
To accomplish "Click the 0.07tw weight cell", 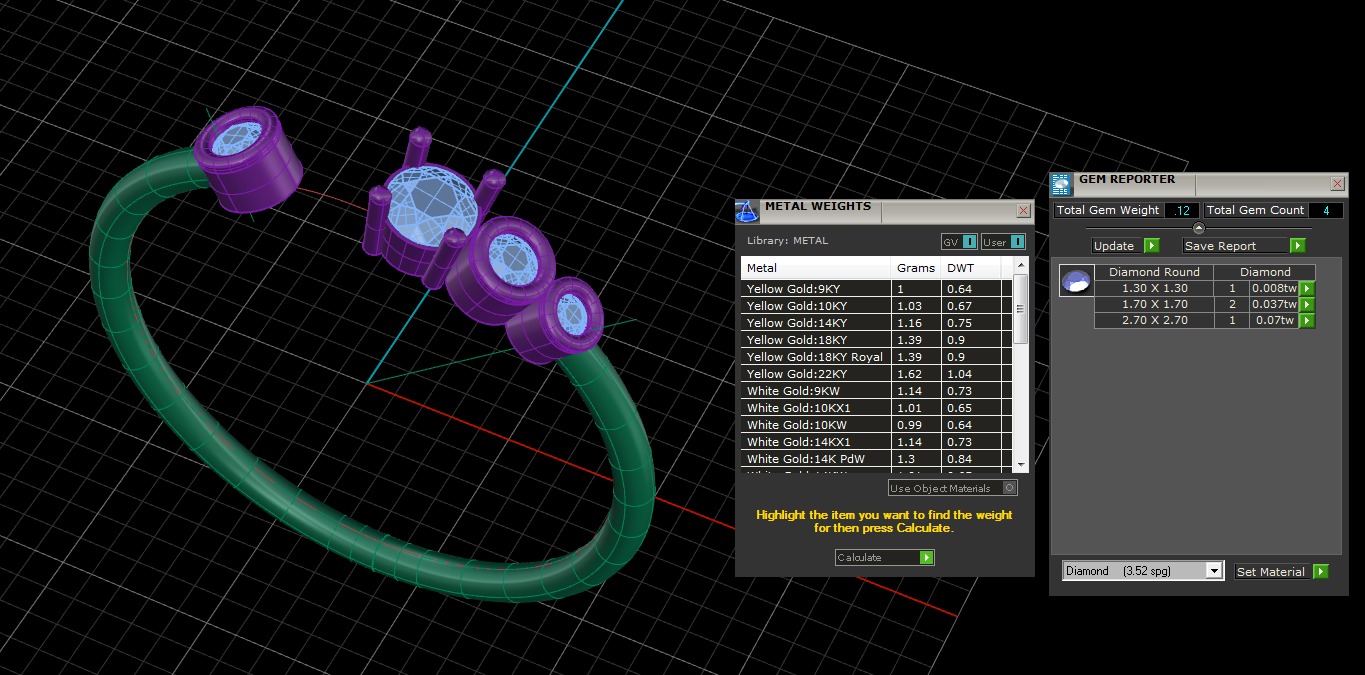I will pyautogui.click(x=1274, y=320).
